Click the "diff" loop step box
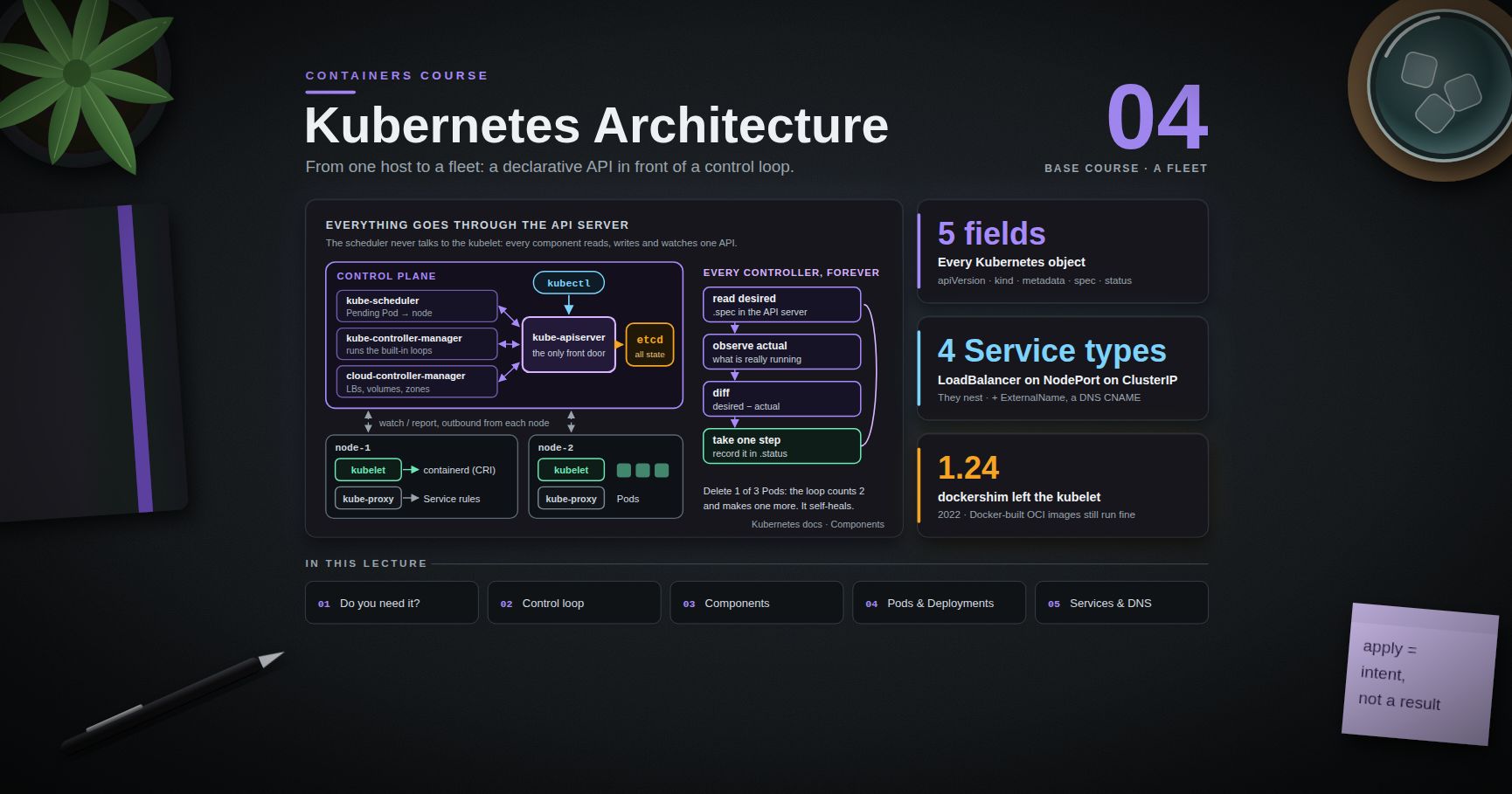The height and width of the screenshot is (794, 1512). (x=782, y=399)
